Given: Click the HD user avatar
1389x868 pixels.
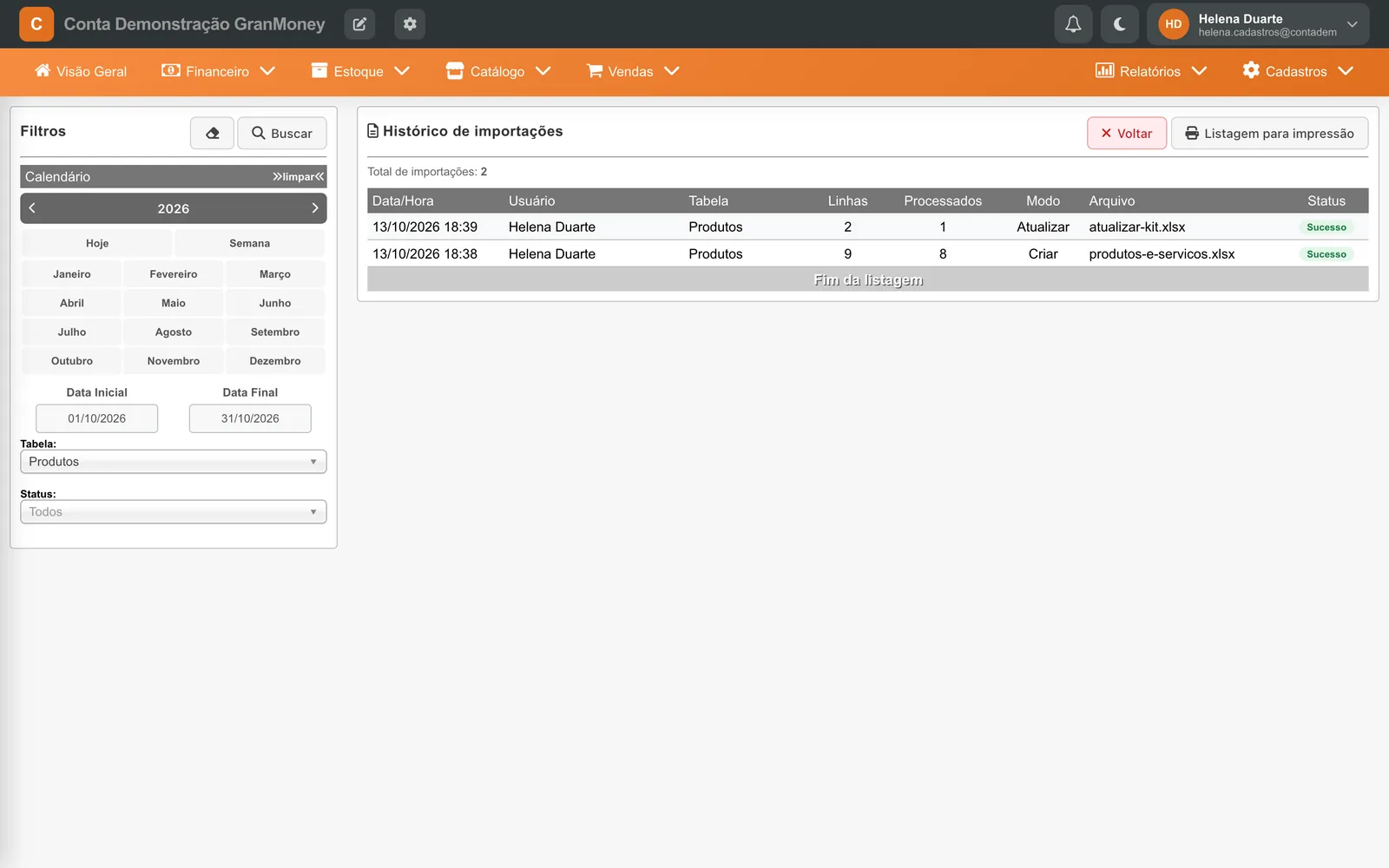Looking at the screenshot, I should pos(1174,24).
